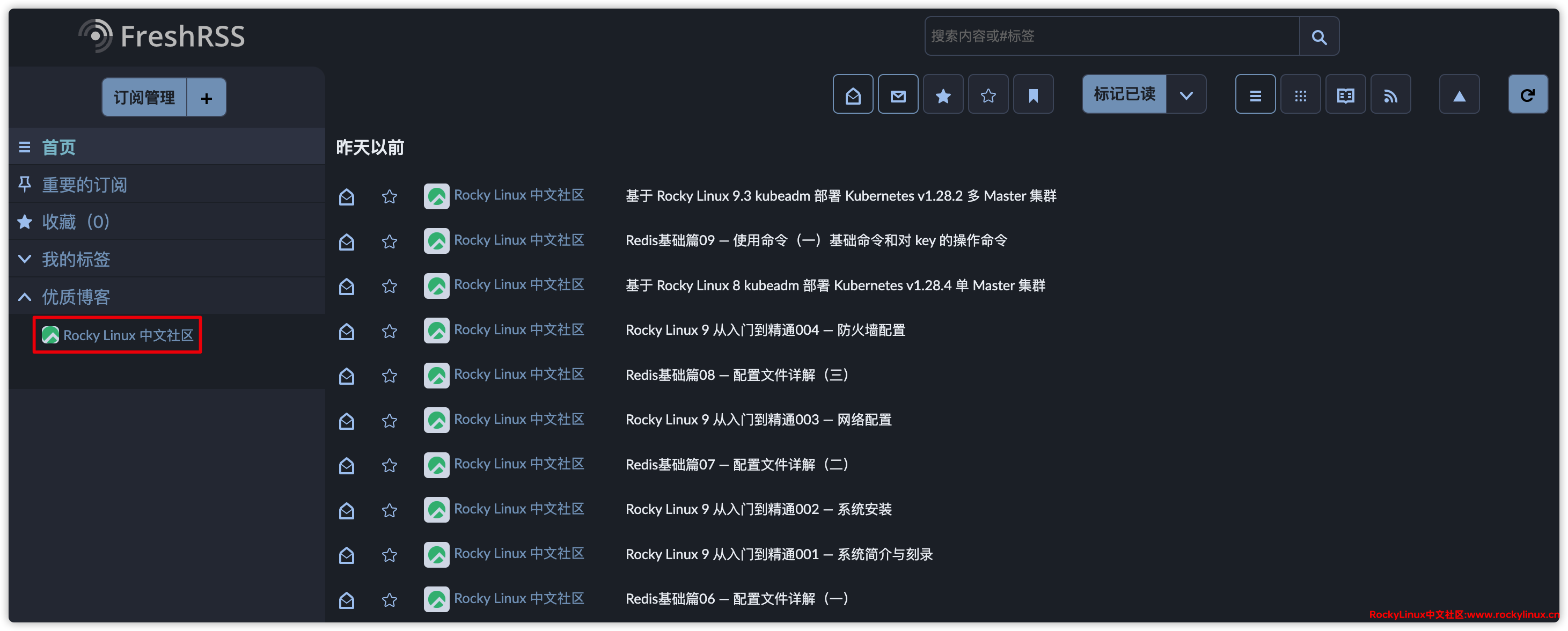The width and height of the screenshot is (1568, 631).
Task: Toggle show unread articles filter
Action: tap(897, 95)
